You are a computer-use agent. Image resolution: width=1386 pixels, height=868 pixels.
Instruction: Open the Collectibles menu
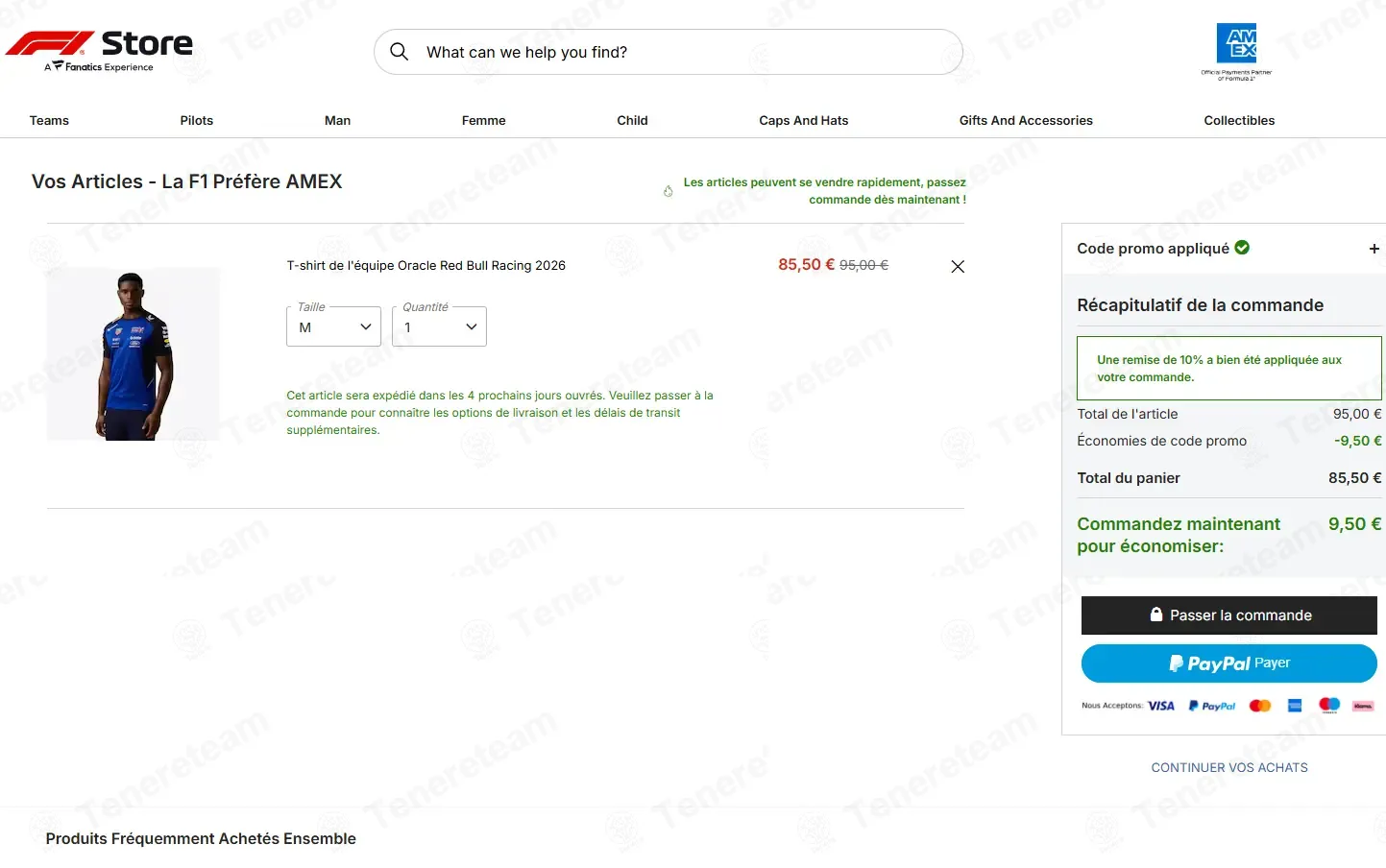[1239, 120]
